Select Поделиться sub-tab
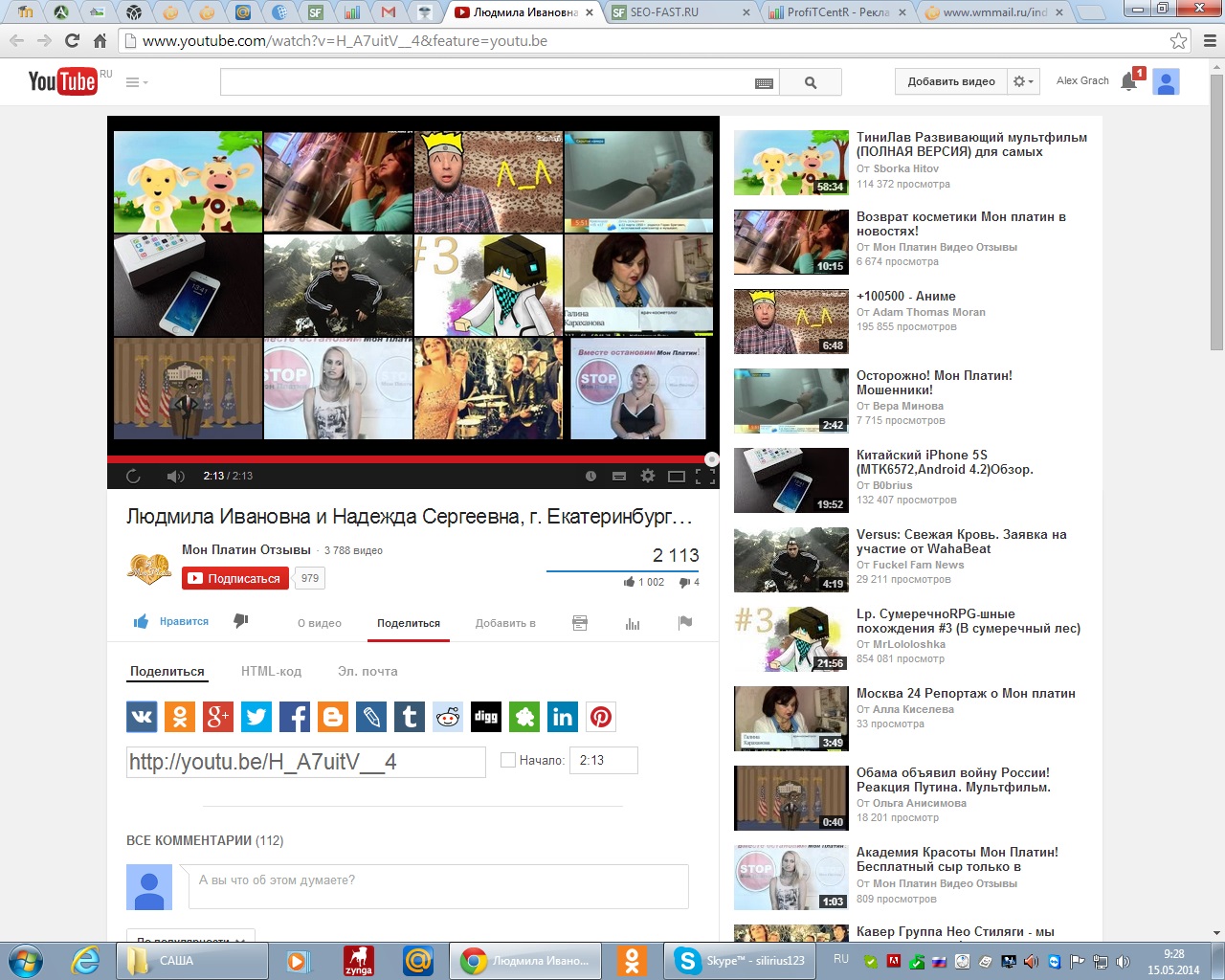 point(167,671)
